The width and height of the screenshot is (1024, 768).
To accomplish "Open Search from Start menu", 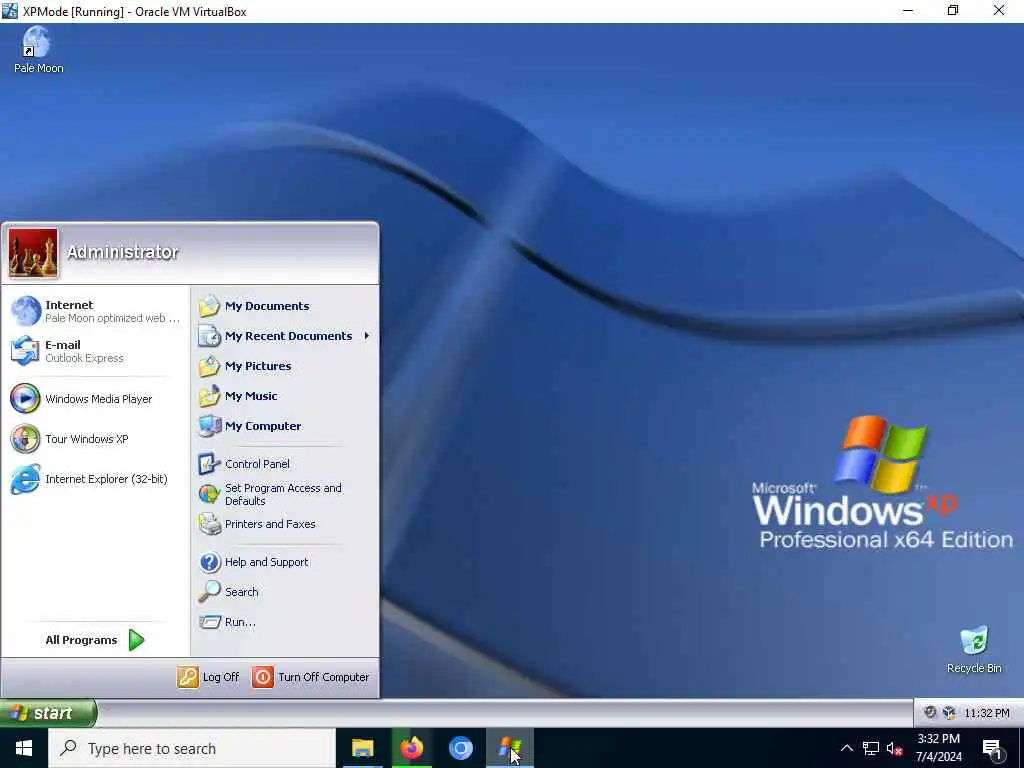I will tap(285, 592).
